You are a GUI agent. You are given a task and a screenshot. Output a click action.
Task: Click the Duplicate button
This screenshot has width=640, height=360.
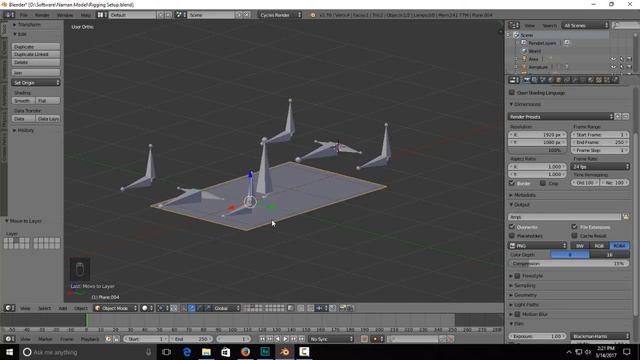36,47
